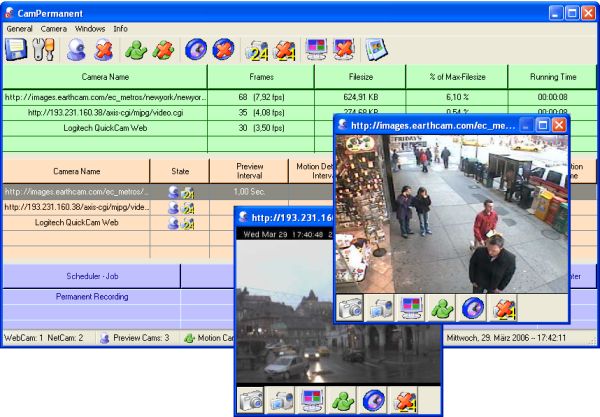Viewport: 600px width, 417px height.
Task: Stop motion detection with crossed green figure
Action: click(x=163, y=50)
